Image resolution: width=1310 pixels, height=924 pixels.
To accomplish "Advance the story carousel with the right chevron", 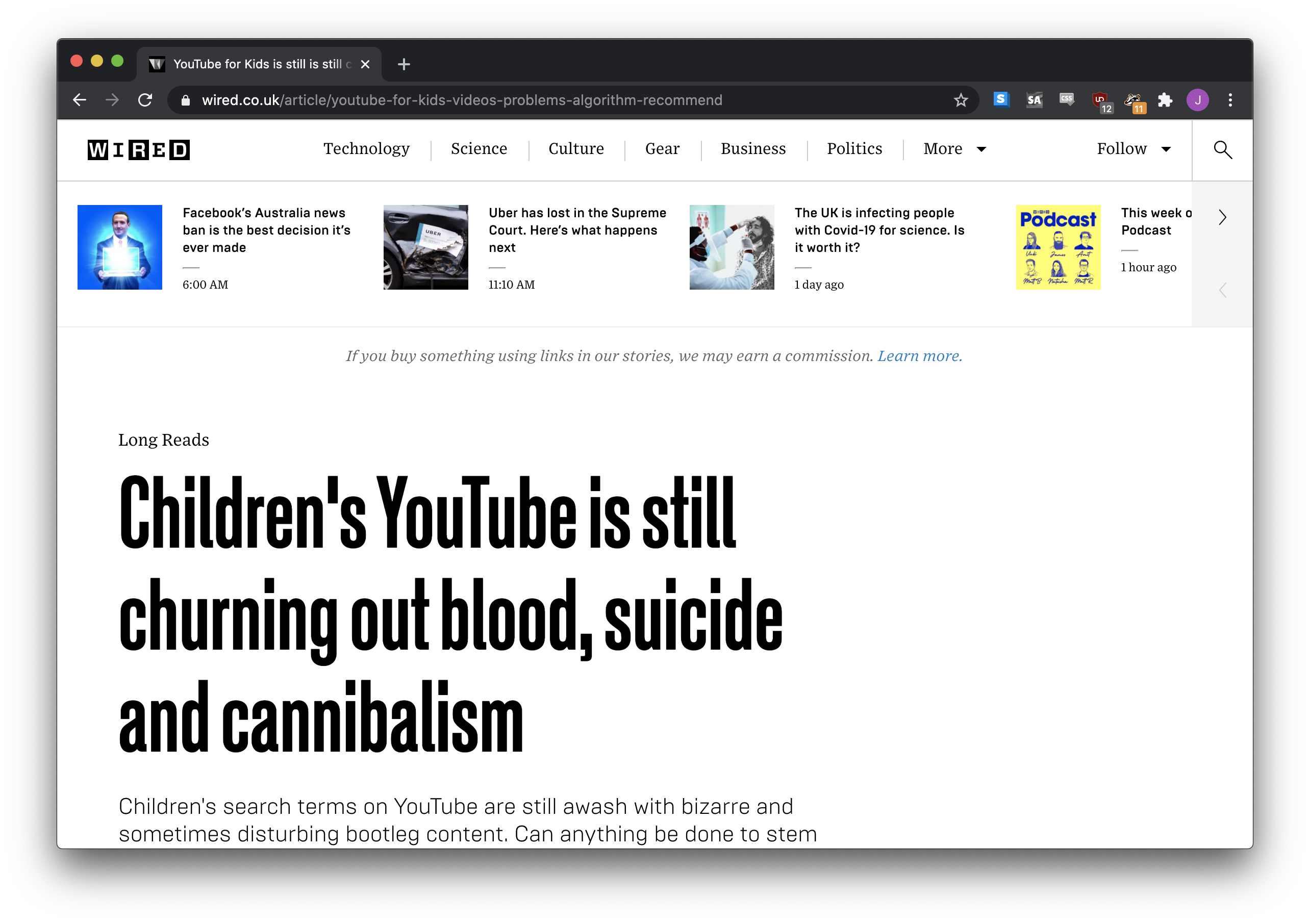I will [1222, 217].
